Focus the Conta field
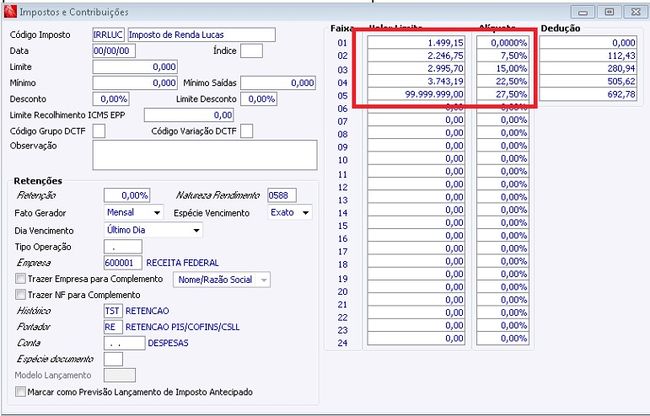Image resolution: width=650 pixels, height=416 pixels. (x=124, y=343)
